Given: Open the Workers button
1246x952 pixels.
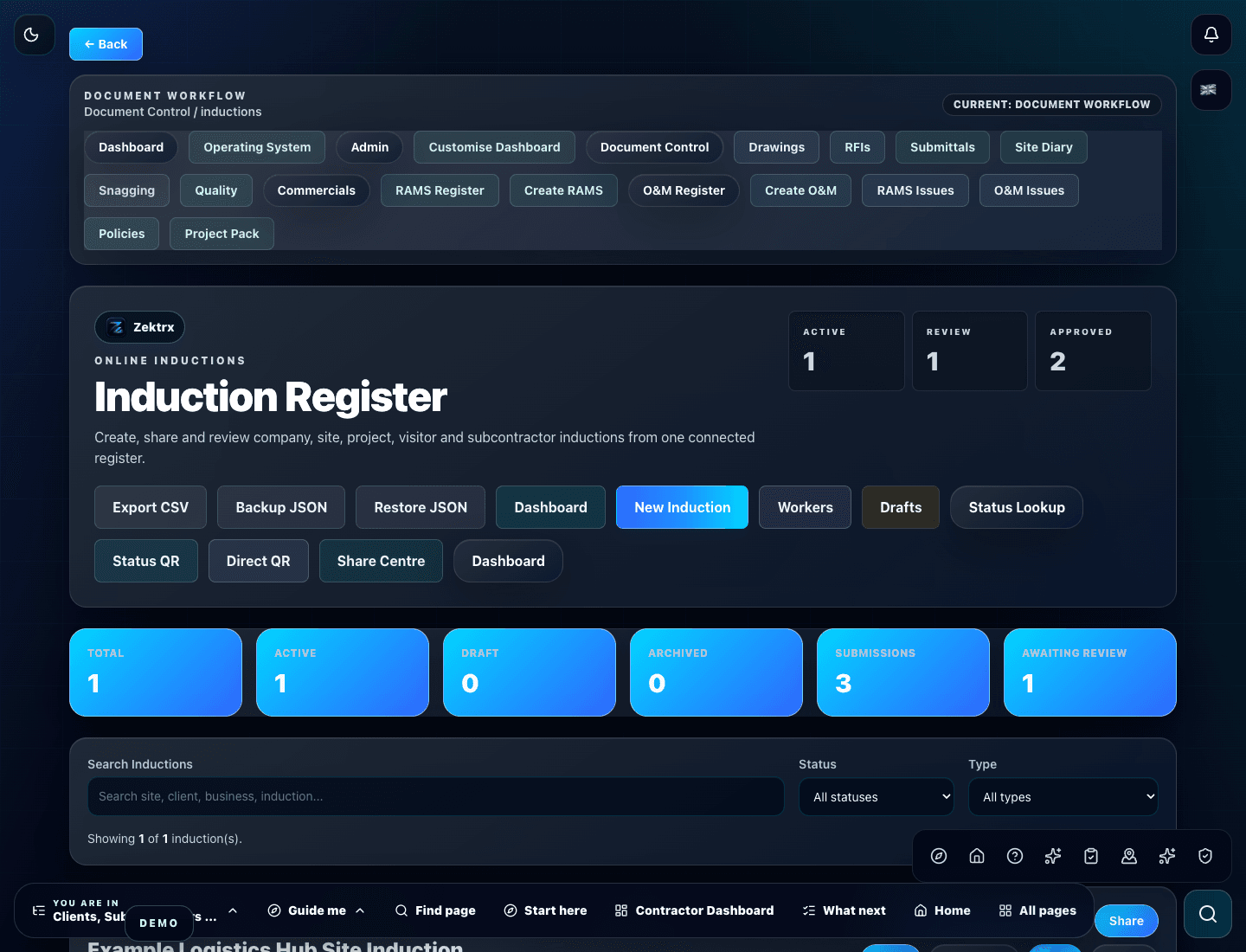Looking at the screenshot, I should pyautogui.click(x=805, y=507).
